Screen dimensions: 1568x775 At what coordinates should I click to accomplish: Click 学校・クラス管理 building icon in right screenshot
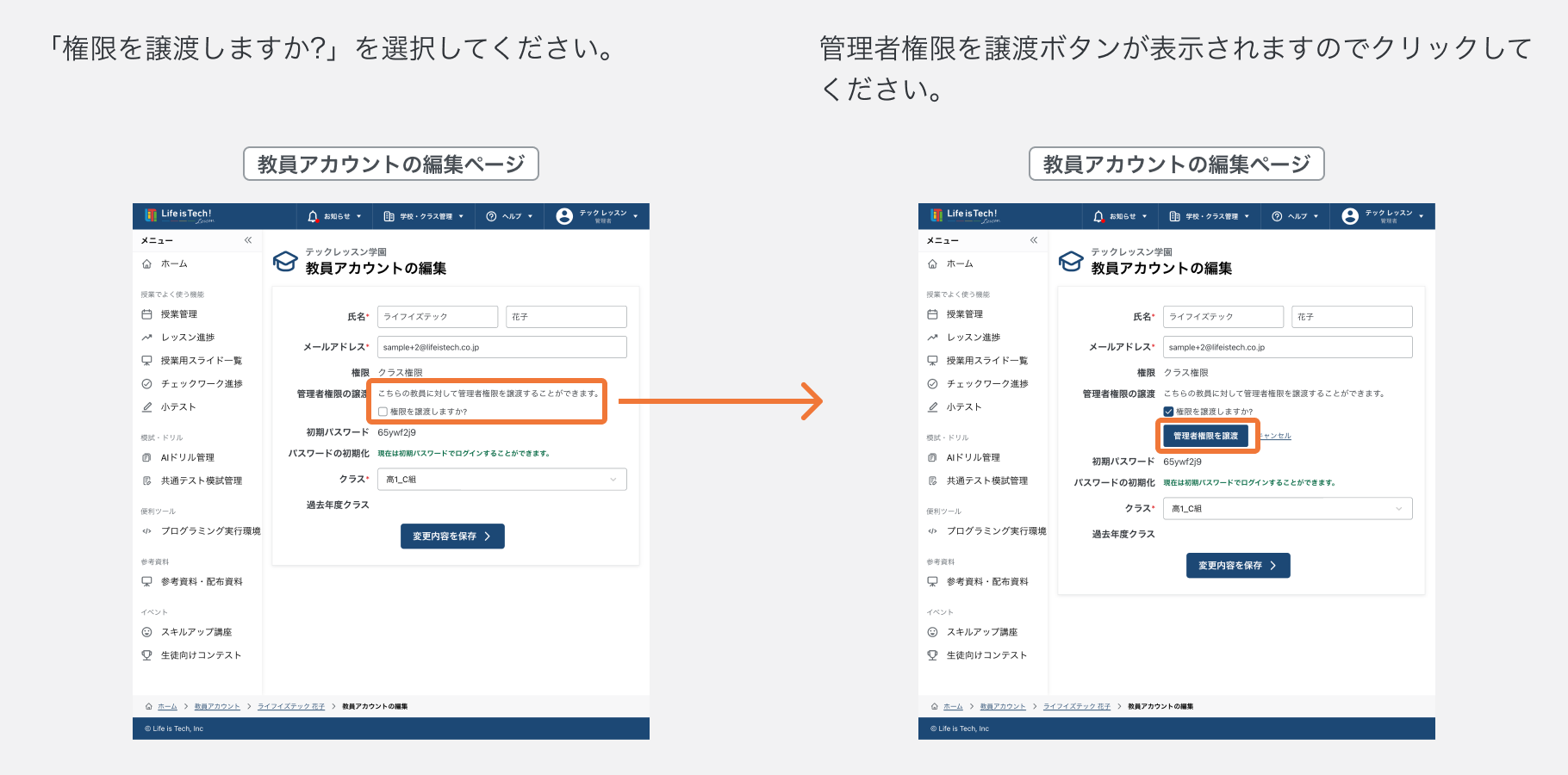[x=1174, y=216]
